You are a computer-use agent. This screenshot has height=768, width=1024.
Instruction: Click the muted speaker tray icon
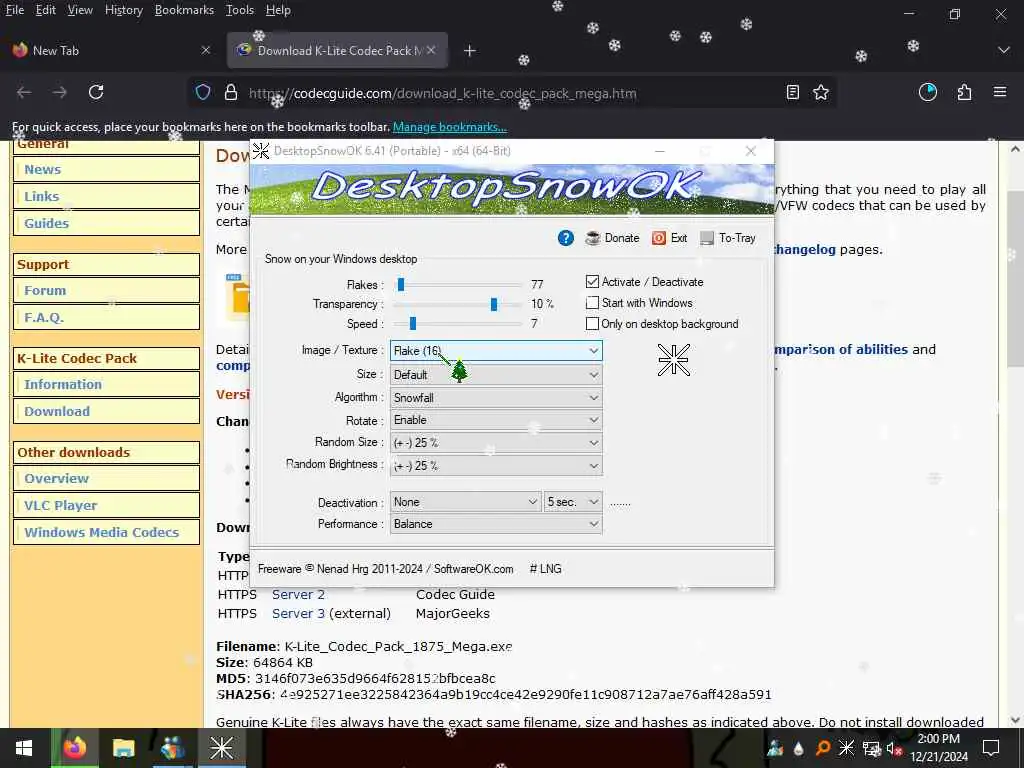pos(893,748)
